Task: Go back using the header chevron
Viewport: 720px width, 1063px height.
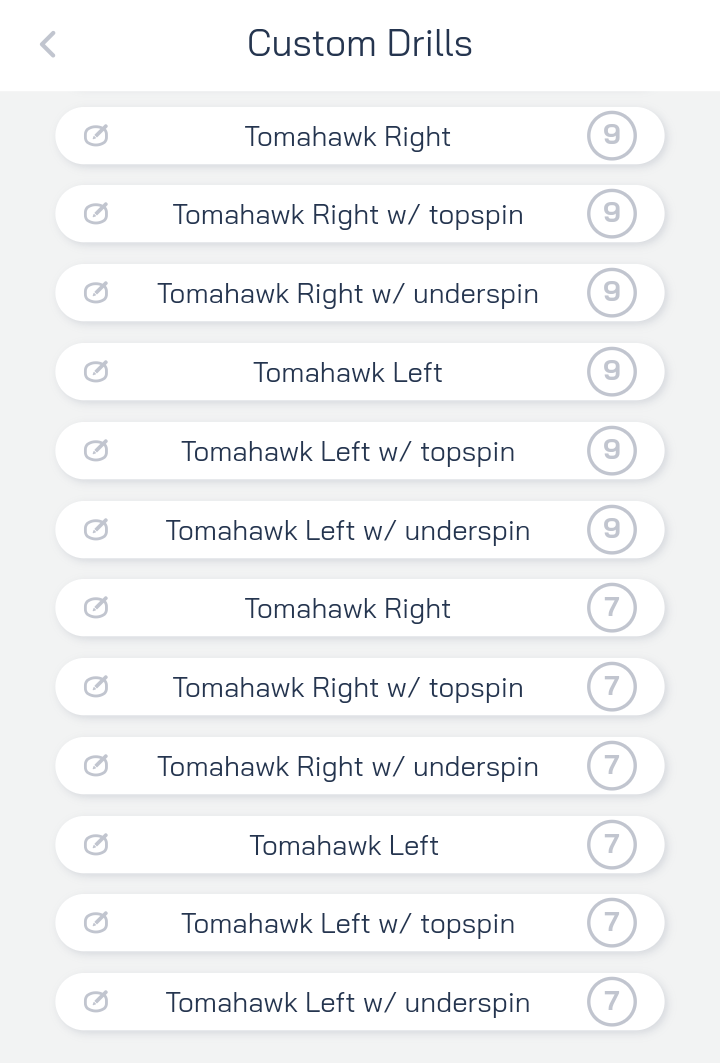Action: (47, 45)
